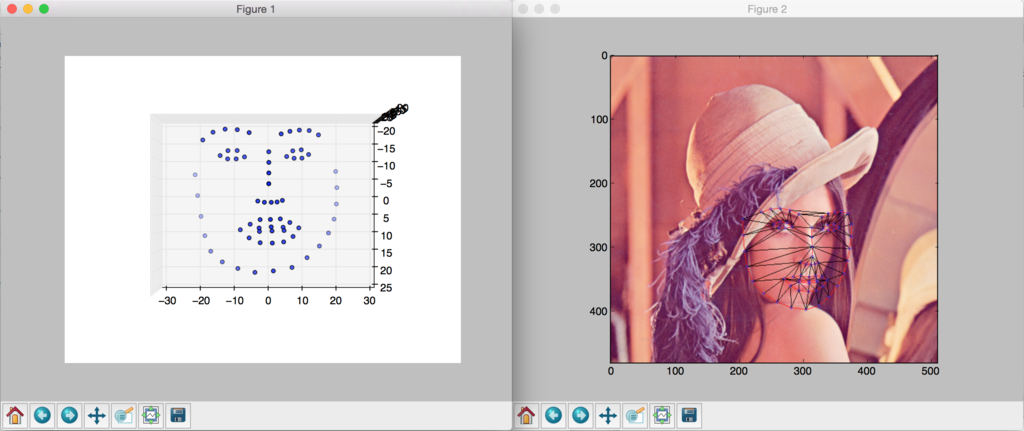The height and width of the screenshot is (431, 1024).
Task: Open Configure subplots in Figure 1 toolbar
Action: pyautogui.click(x=151, y=415)
